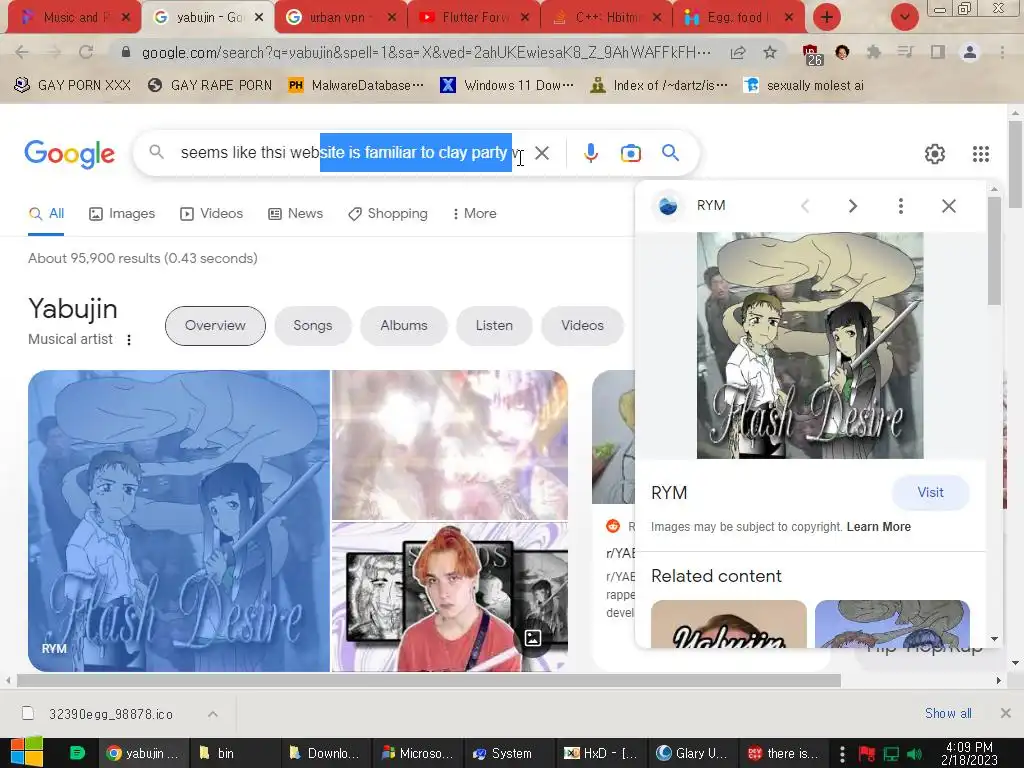The width and height of the screenshot is (1024, 768).
Task: Select the Listen chip
Action: pos(494,325)
